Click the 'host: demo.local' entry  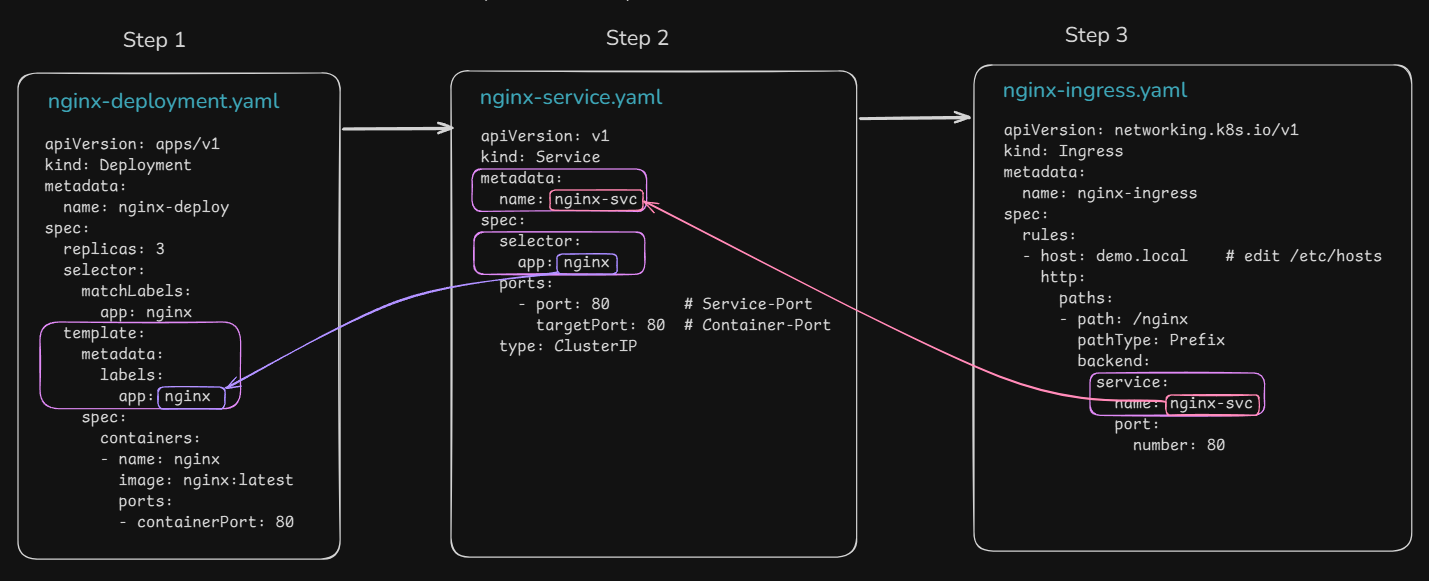click(1114, 256)
